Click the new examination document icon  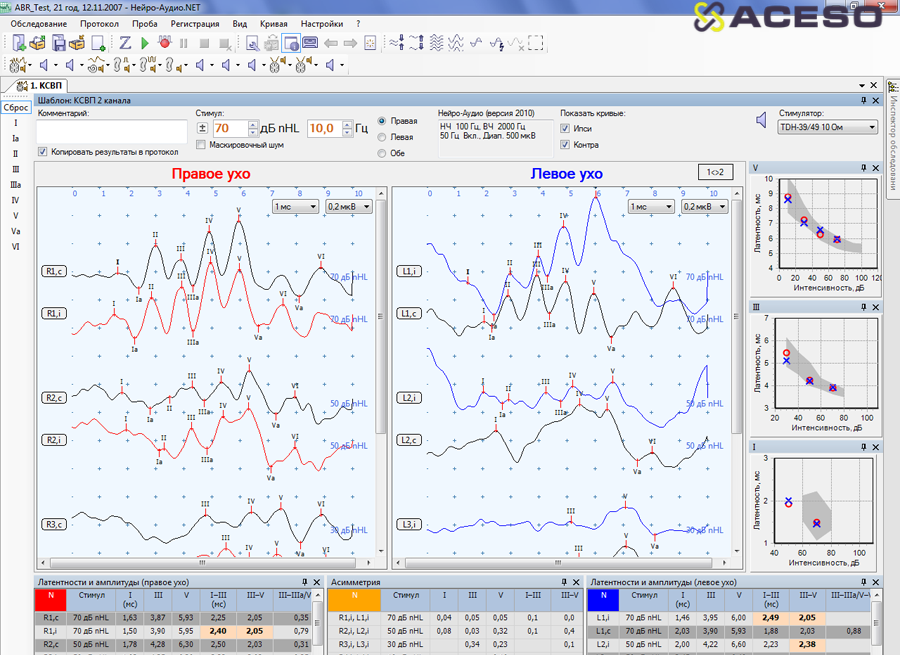(19, 43)
